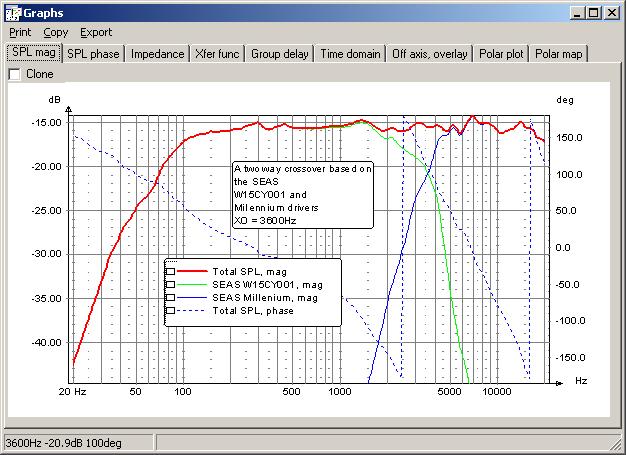626x455 pixels.
Task: Select the SPL mag tab
Action: 34,53
